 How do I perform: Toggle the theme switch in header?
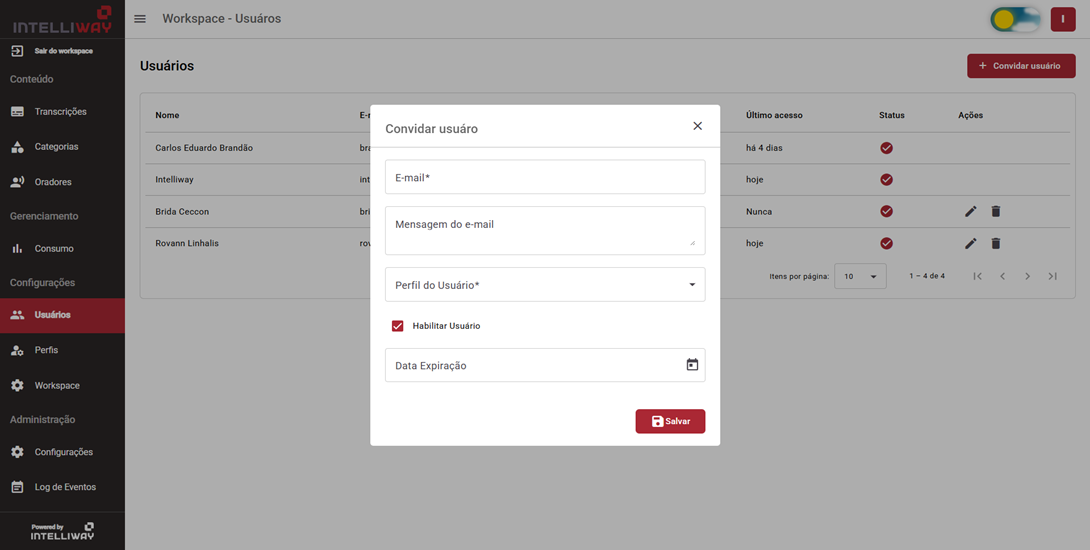tap(1014, 19)
